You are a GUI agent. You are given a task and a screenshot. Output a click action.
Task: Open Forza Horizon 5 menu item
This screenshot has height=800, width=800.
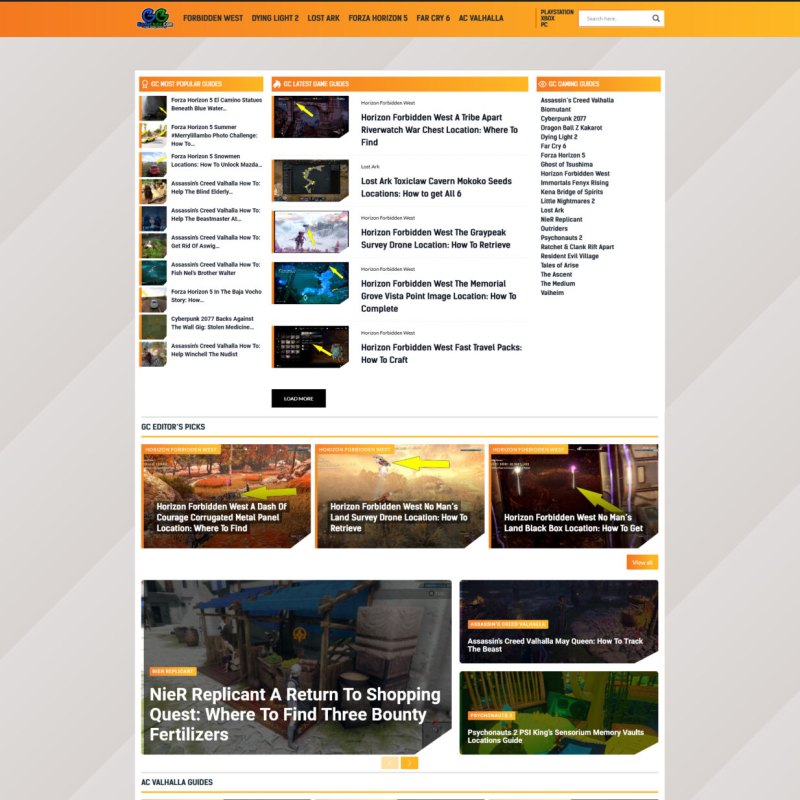coord(378,18)
